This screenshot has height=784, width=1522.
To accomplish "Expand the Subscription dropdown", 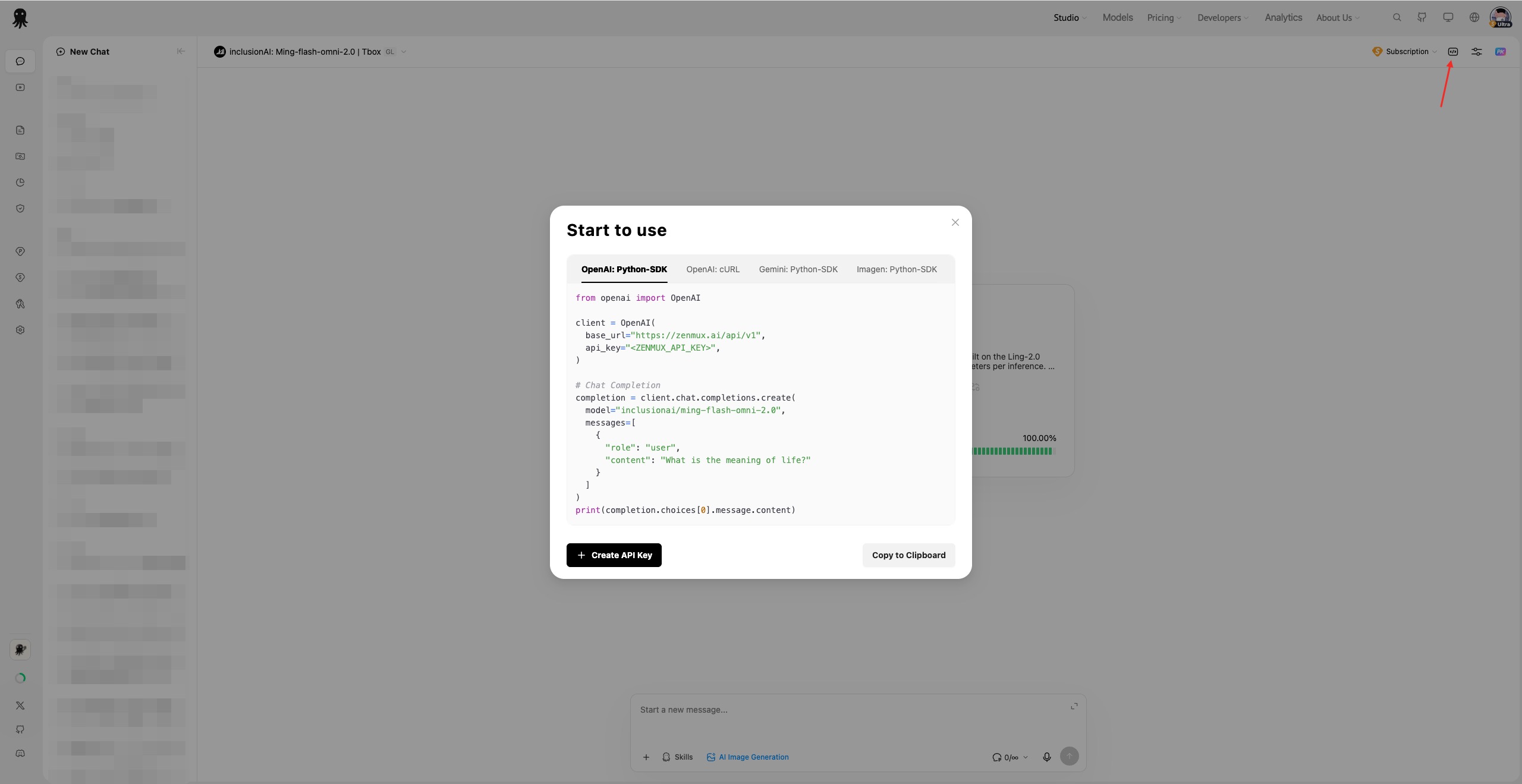I will tap(1404, 52).
